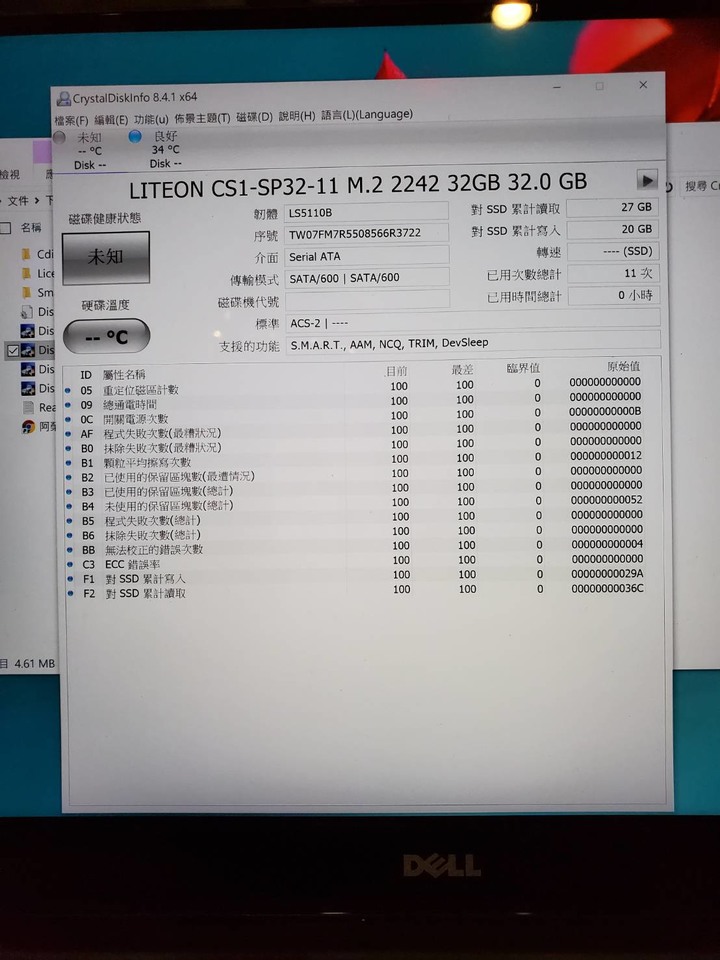Click the SATA/600 transfer mode field
This screenshot has height=960, width=720.
366,277
